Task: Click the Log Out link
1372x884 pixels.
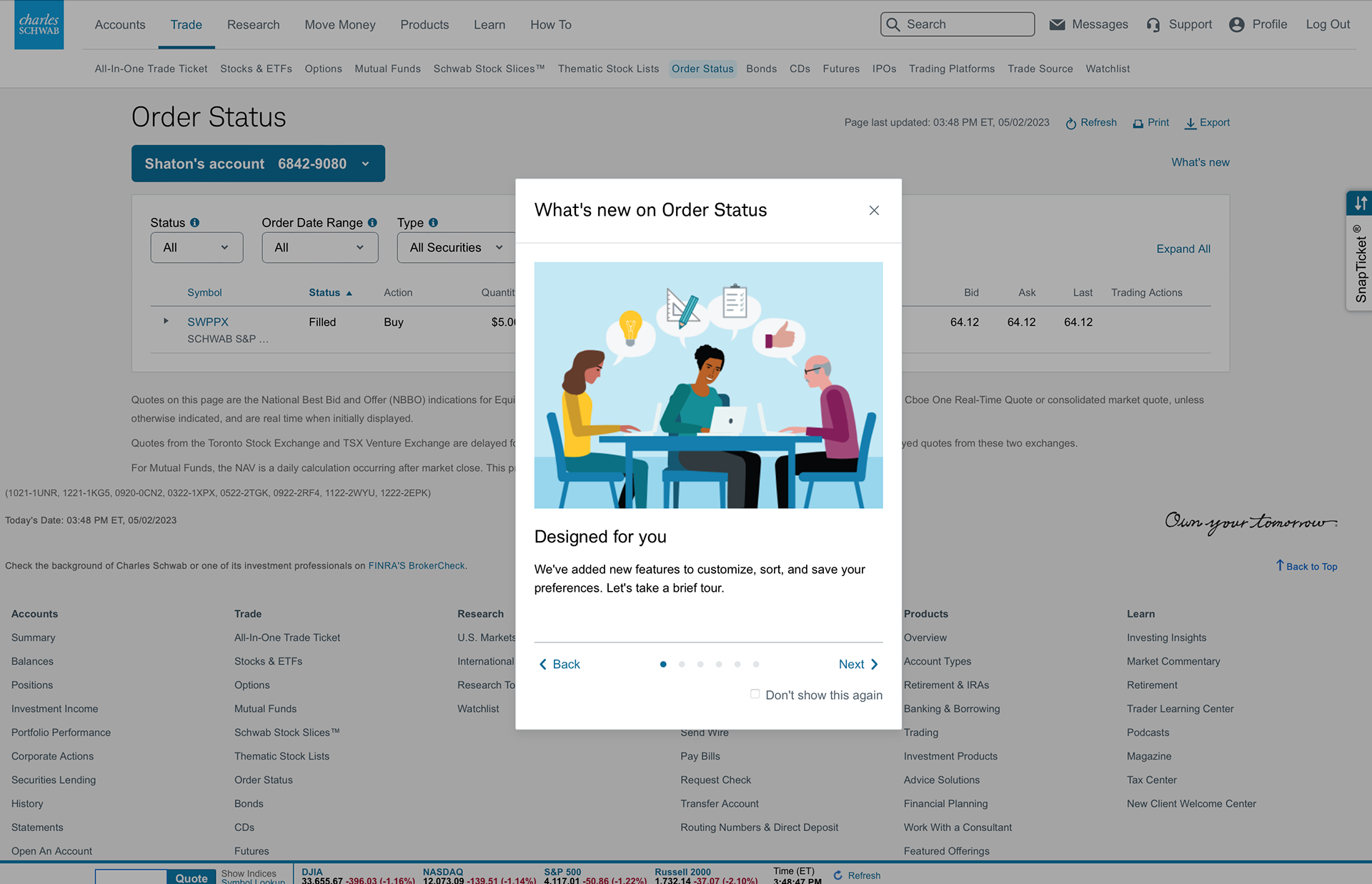Action: tap(1328, 24)
